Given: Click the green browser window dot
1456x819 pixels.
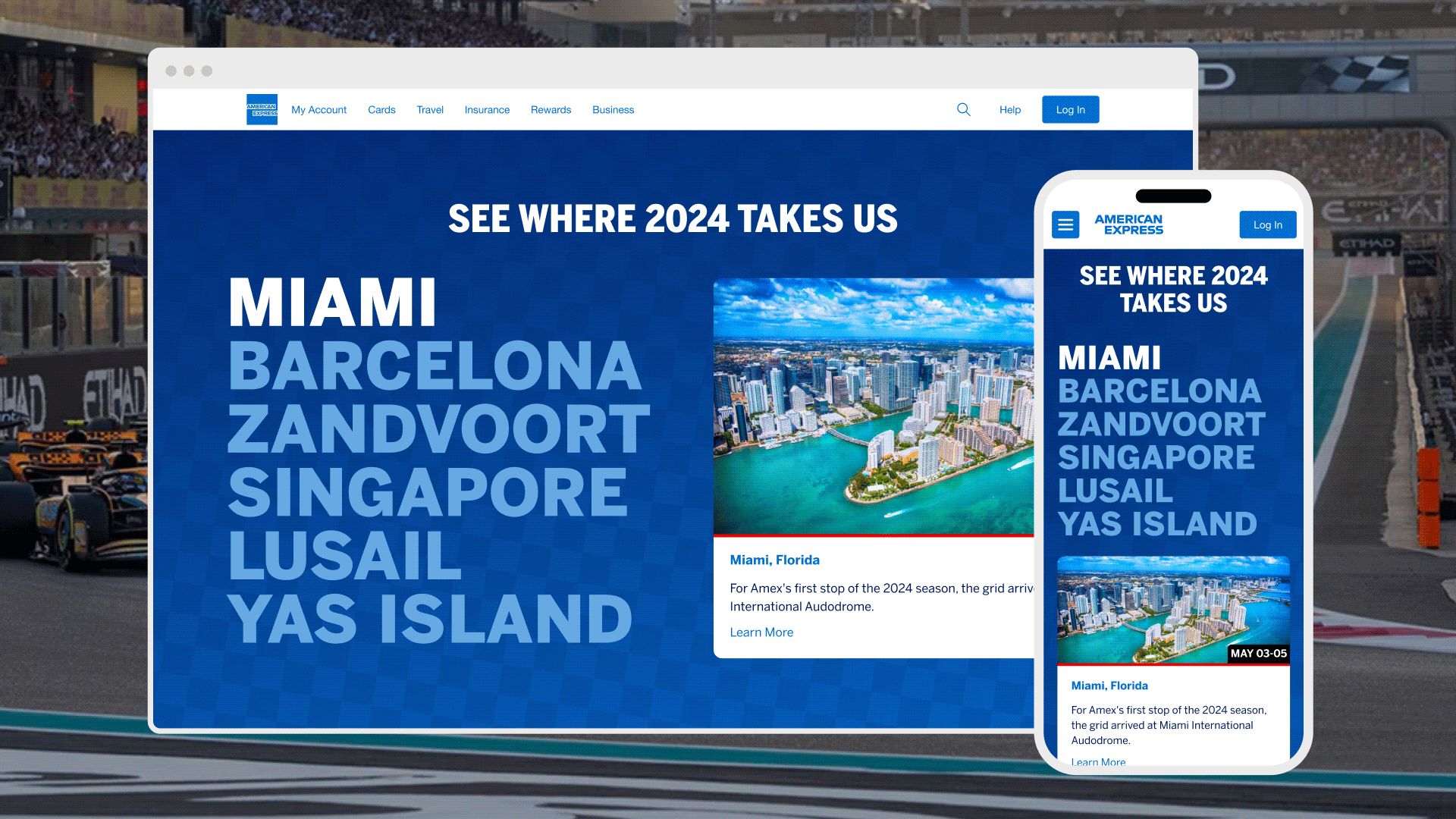Looking at the screenshot, I should point(206,71).
